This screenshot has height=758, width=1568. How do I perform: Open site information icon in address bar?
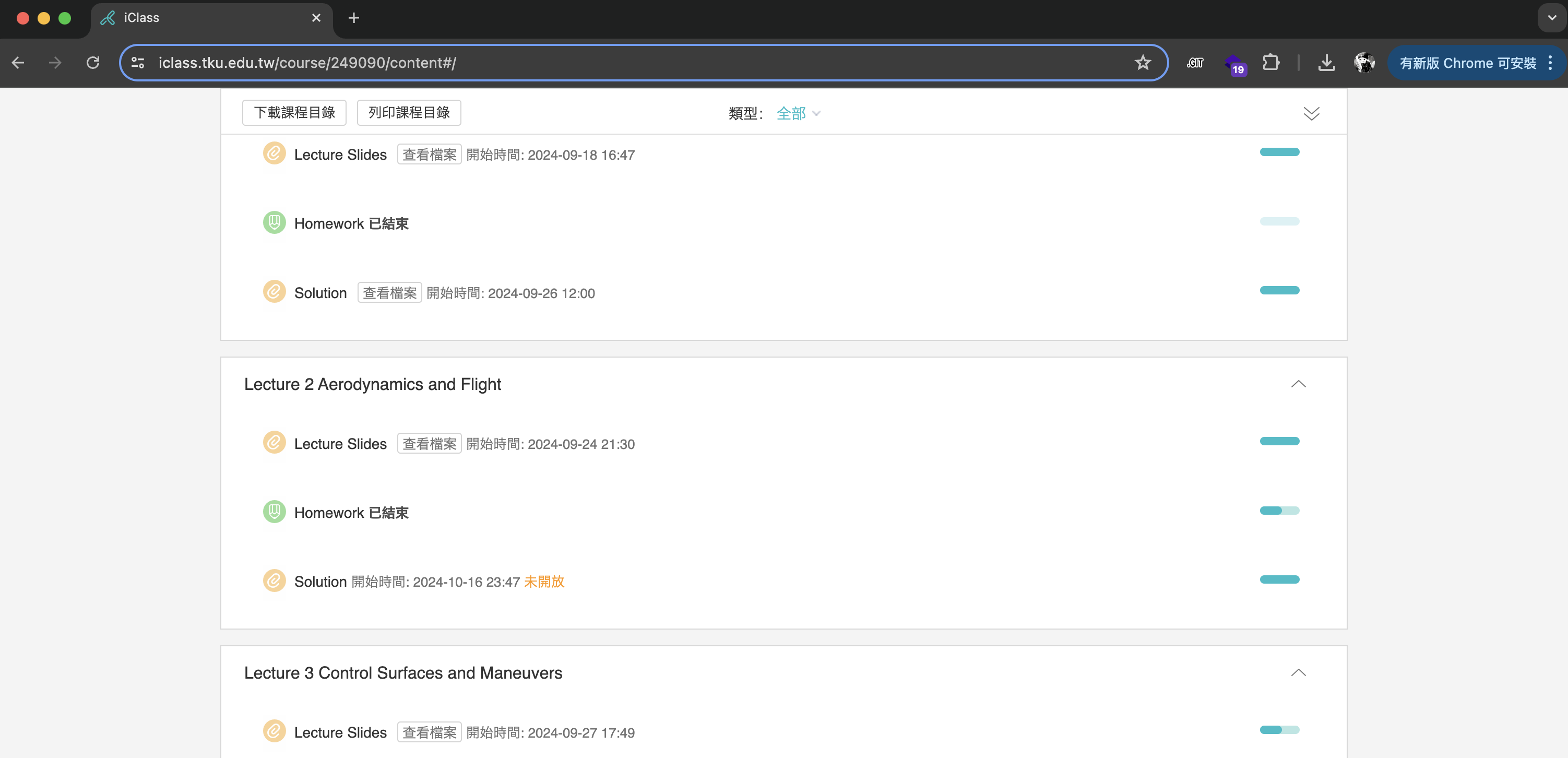pyautogui.click(x=138, y=63)
